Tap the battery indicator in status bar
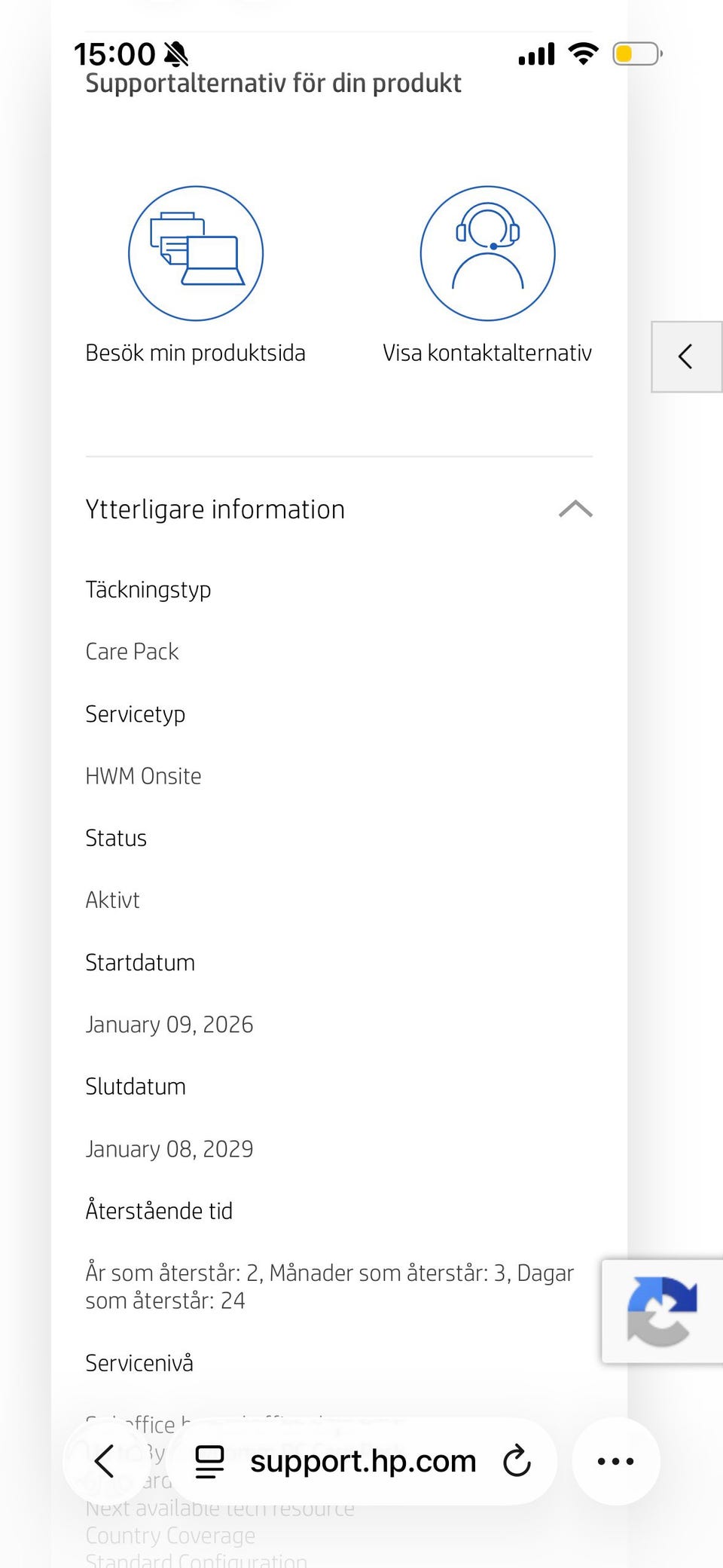The width and height of the screenshot is (723, 1568). (637, 54)
